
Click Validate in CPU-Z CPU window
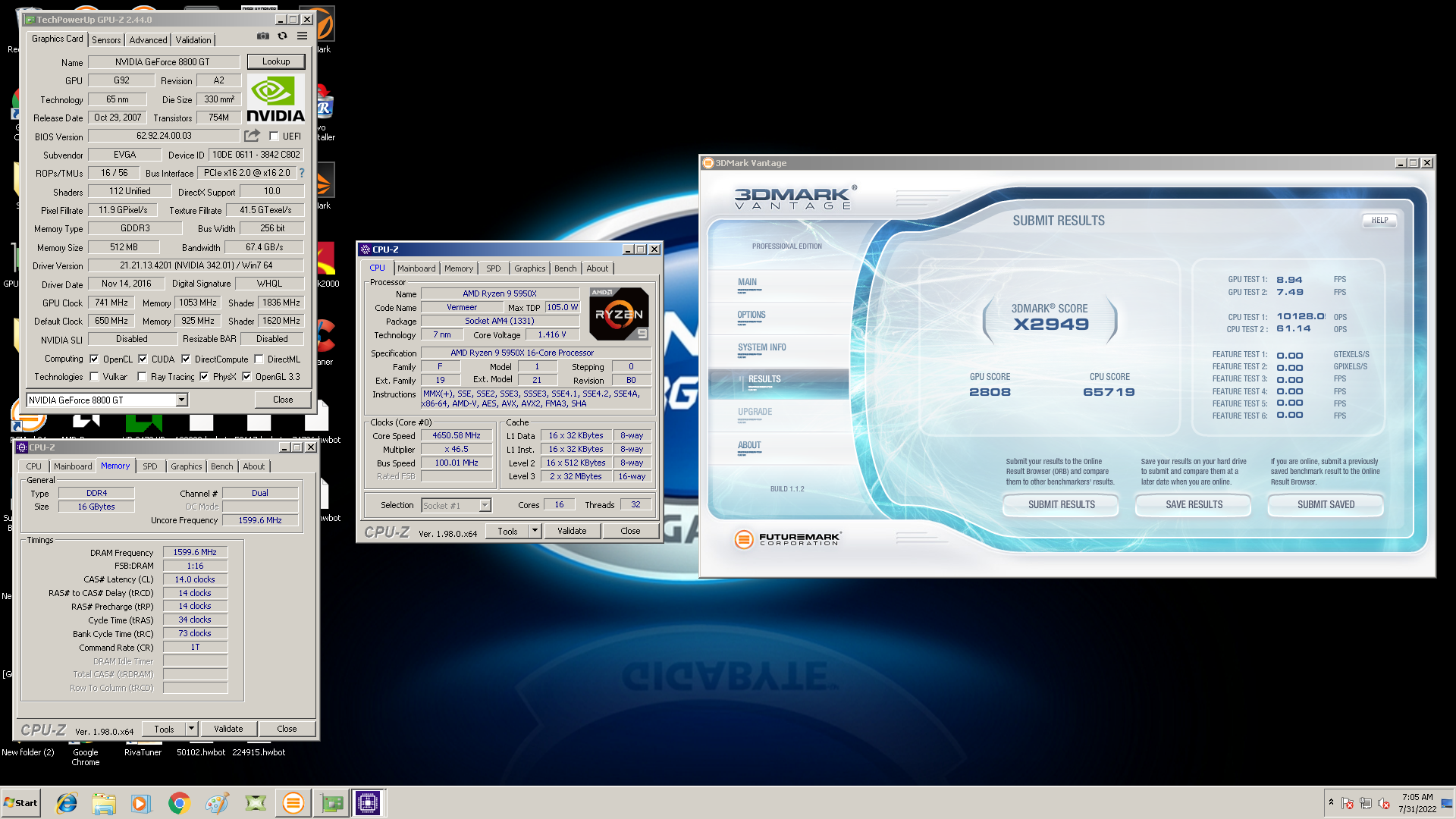pos(572,531)
